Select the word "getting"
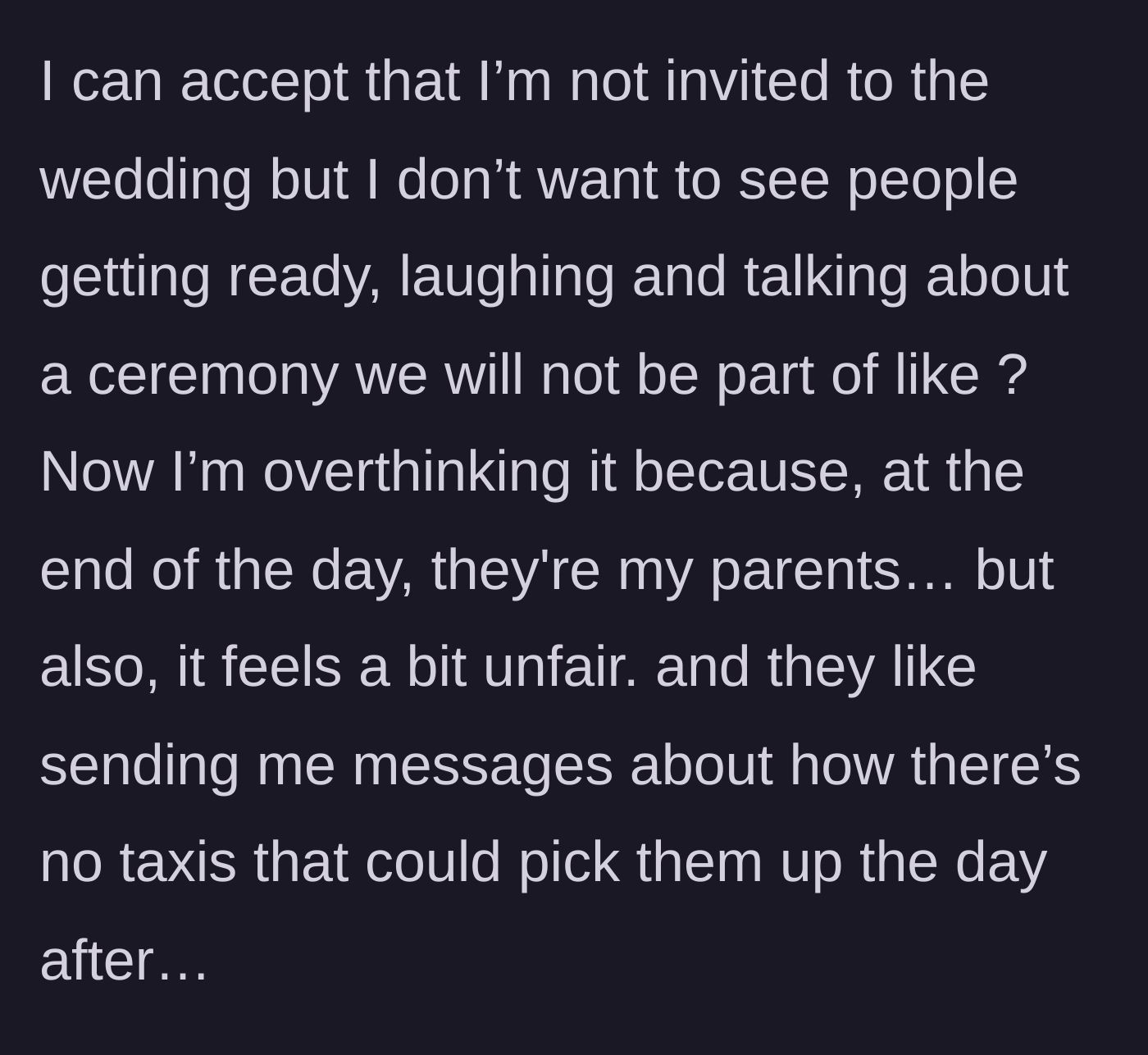Viewport: 1148px width, 1055px height. (125, 277)
